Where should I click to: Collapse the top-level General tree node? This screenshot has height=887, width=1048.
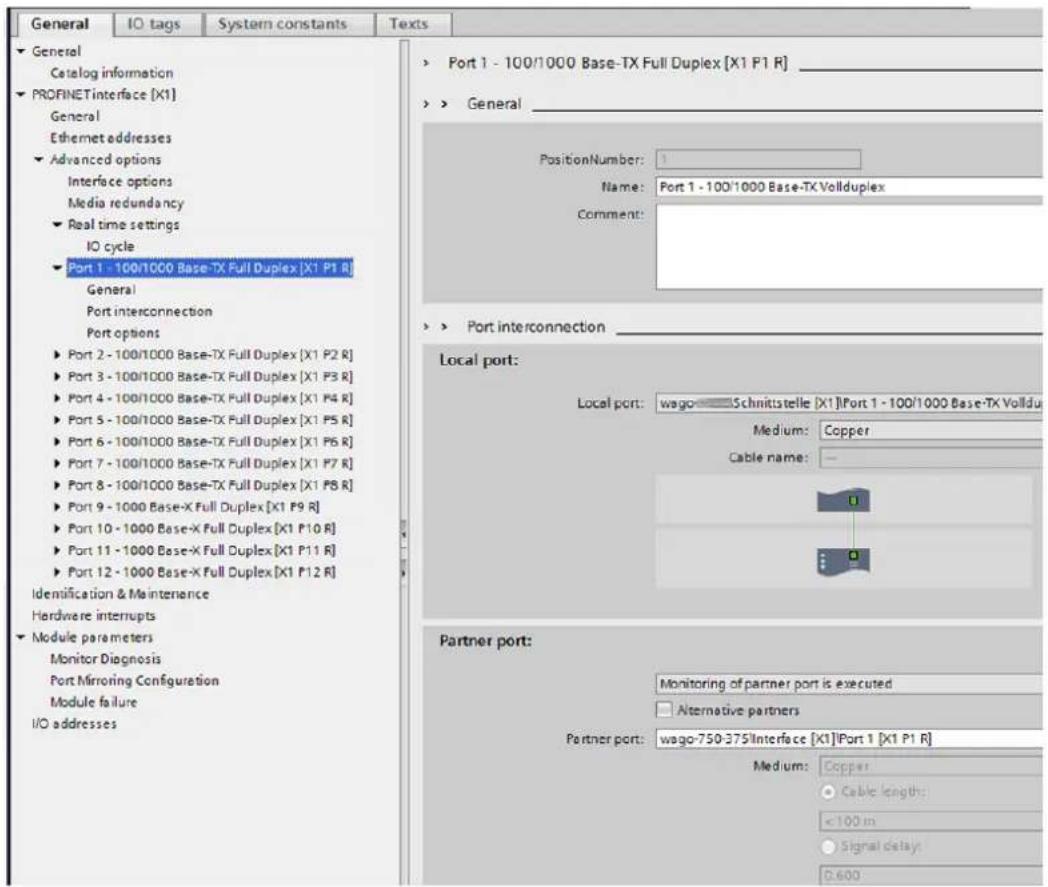[x=21, y=51]
